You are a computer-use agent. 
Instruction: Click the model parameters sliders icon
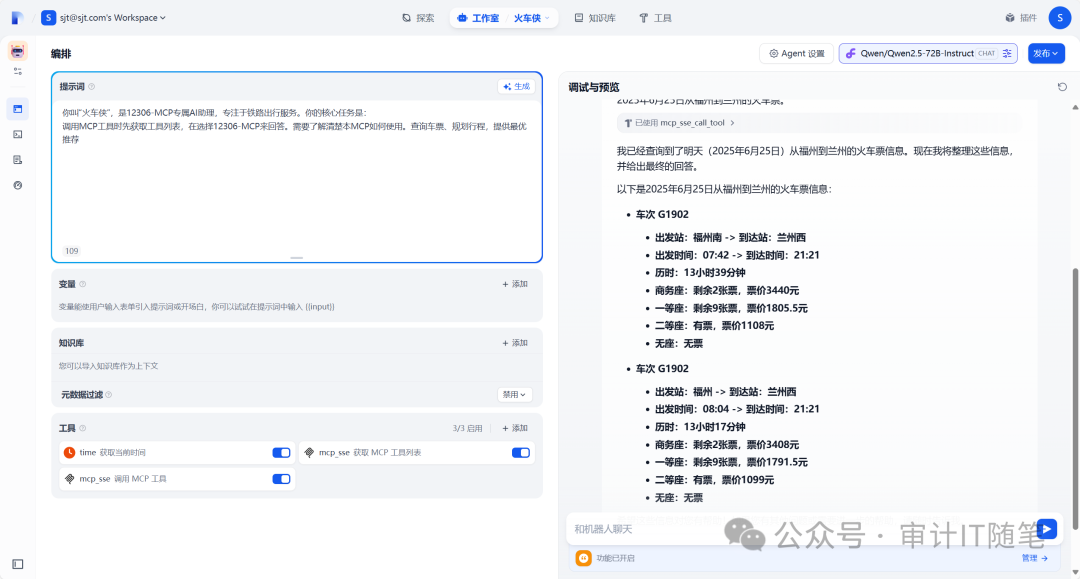(x=1007, y=53)
